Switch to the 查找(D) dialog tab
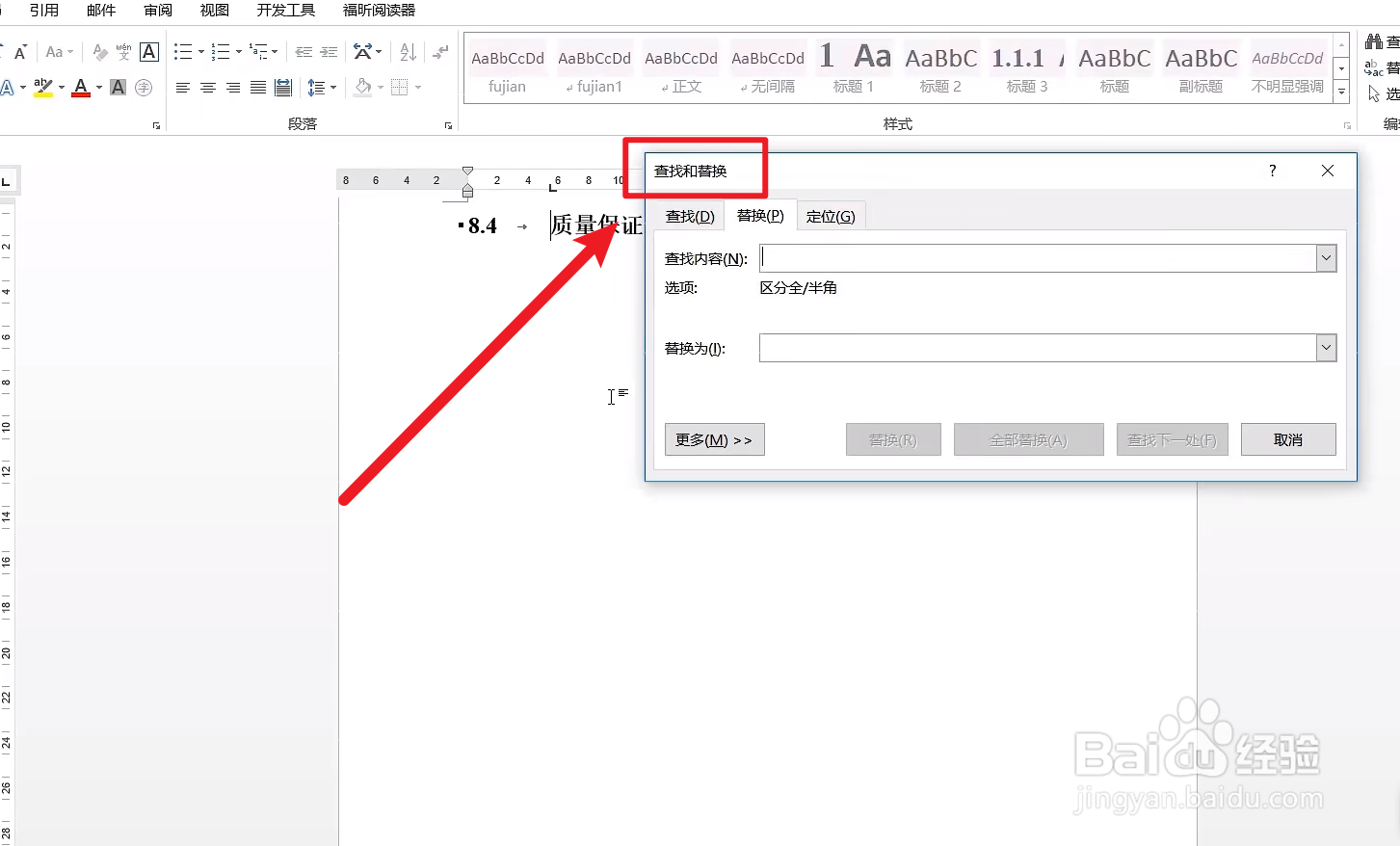This screenshot has width=1400, height=846. pyautogui.click(x=690, y=216)
